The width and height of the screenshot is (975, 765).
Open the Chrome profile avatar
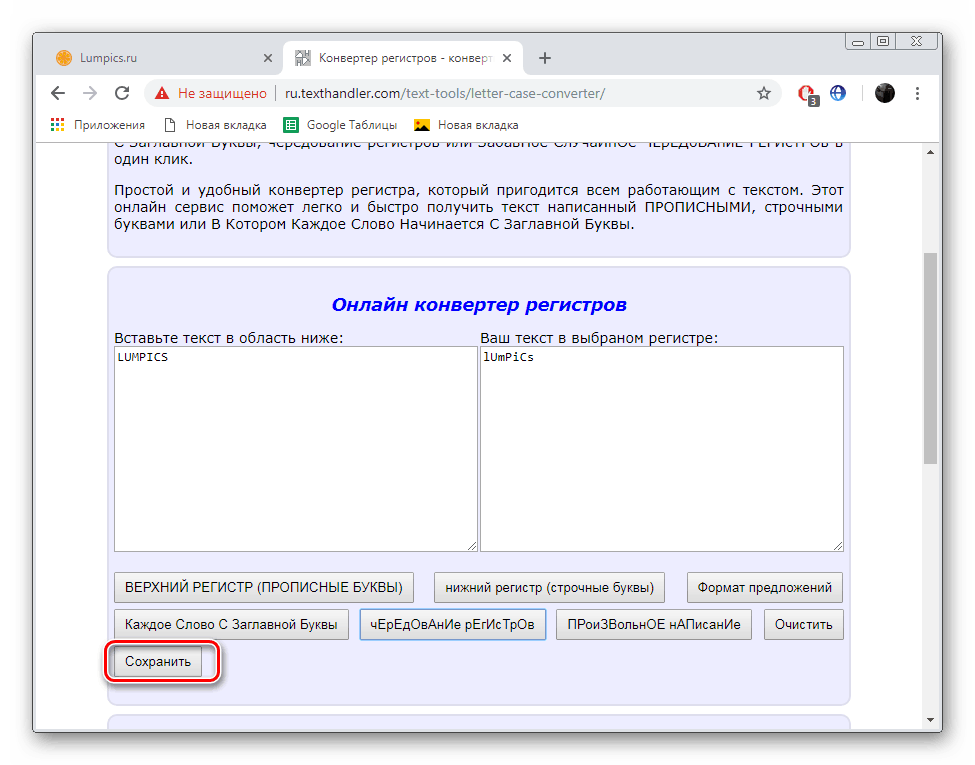coord(884,93)
